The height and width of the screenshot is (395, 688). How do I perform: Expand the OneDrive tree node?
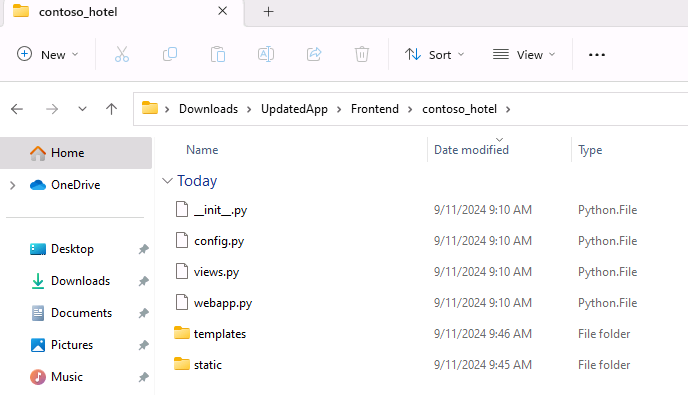(x=13, y=185)
